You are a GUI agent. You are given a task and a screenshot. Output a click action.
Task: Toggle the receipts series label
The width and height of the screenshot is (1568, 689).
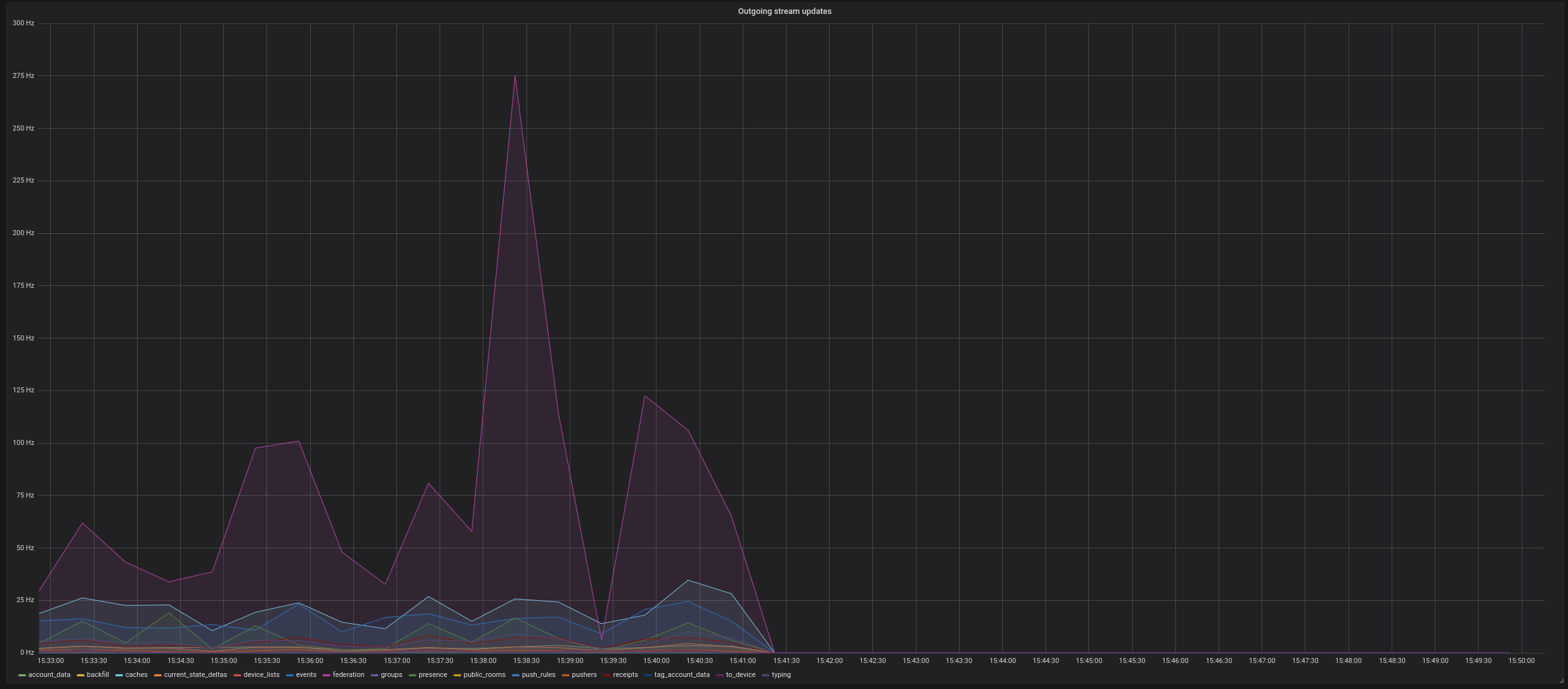[625, 675]
